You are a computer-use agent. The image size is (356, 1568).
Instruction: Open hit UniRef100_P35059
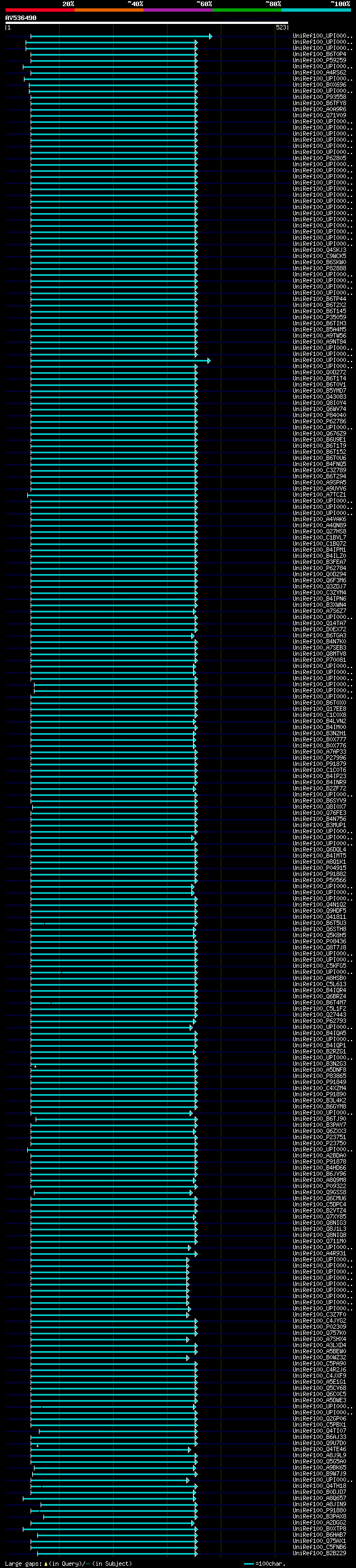point(319,317)
